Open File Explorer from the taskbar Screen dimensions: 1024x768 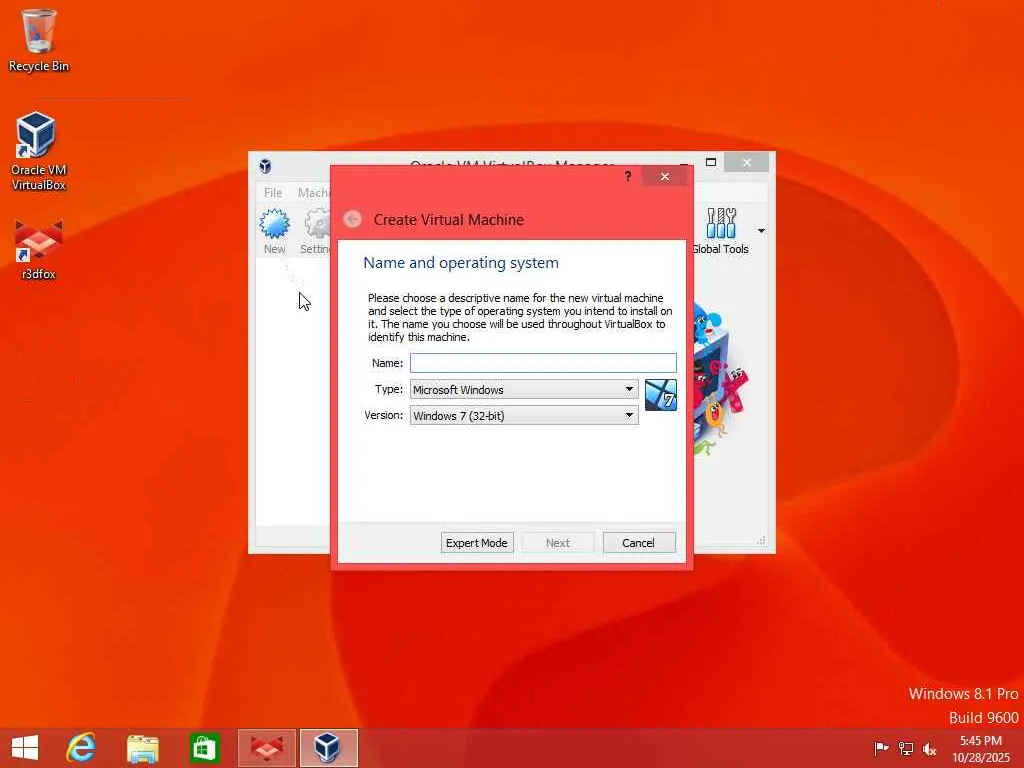click(142, 748)
